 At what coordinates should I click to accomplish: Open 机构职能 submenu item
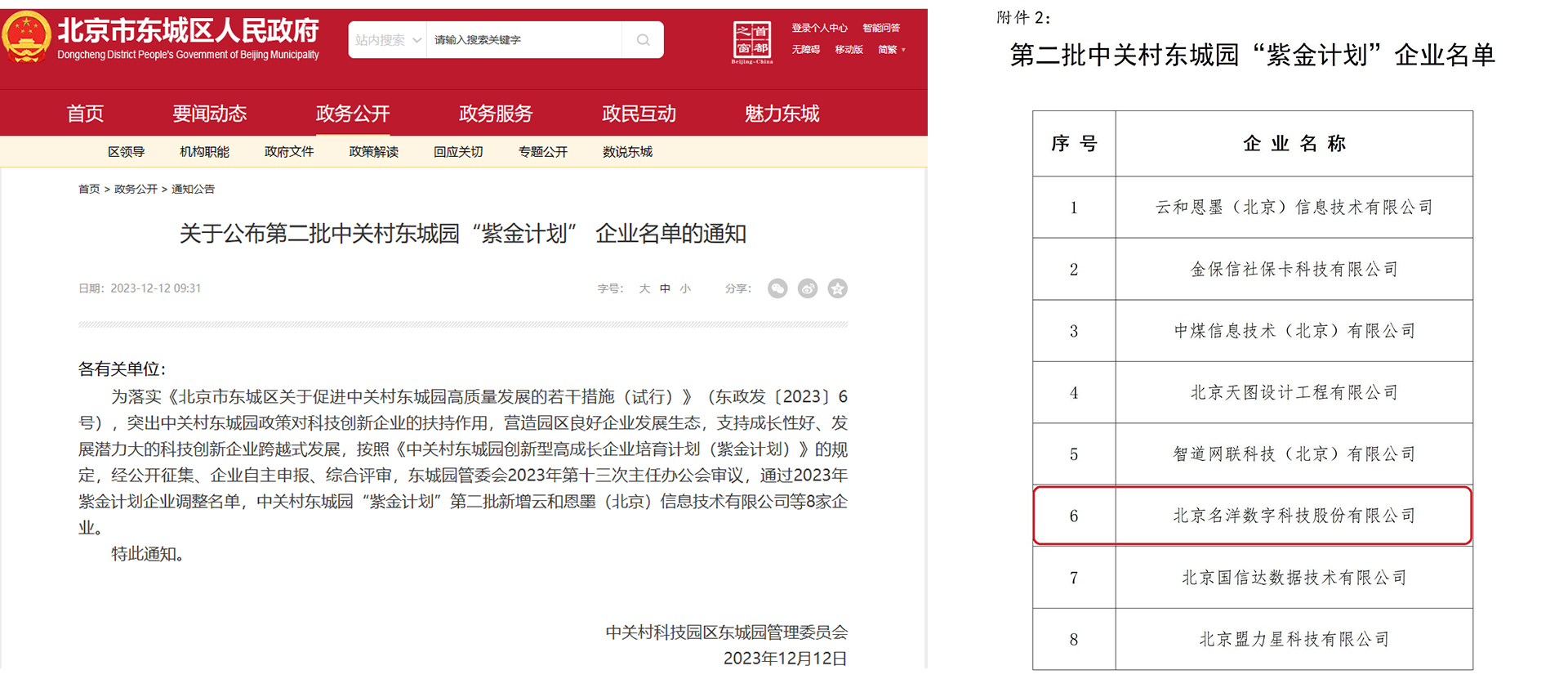click(204, 152)
